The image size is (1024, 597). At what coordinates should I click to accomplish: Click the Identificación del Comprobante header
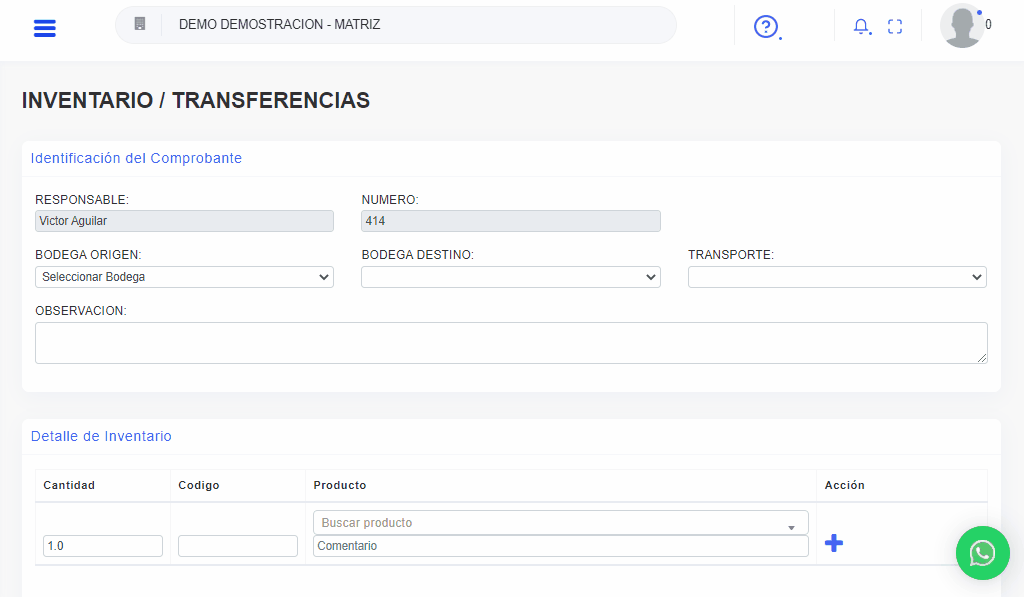coord(136,158)
